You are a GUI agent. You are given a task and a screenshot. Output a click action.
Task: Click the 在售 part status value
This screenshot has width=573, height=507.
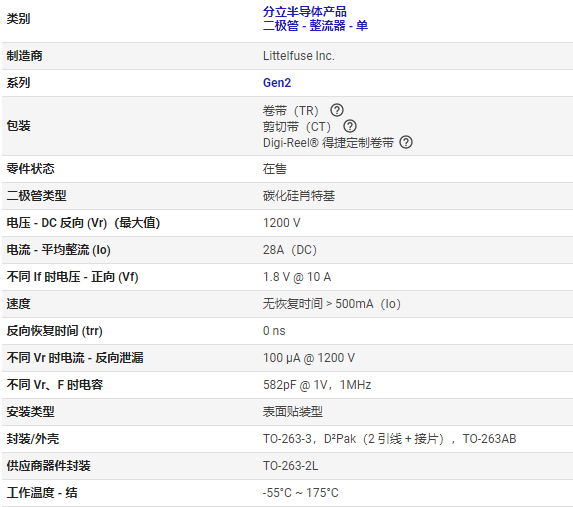275,169
